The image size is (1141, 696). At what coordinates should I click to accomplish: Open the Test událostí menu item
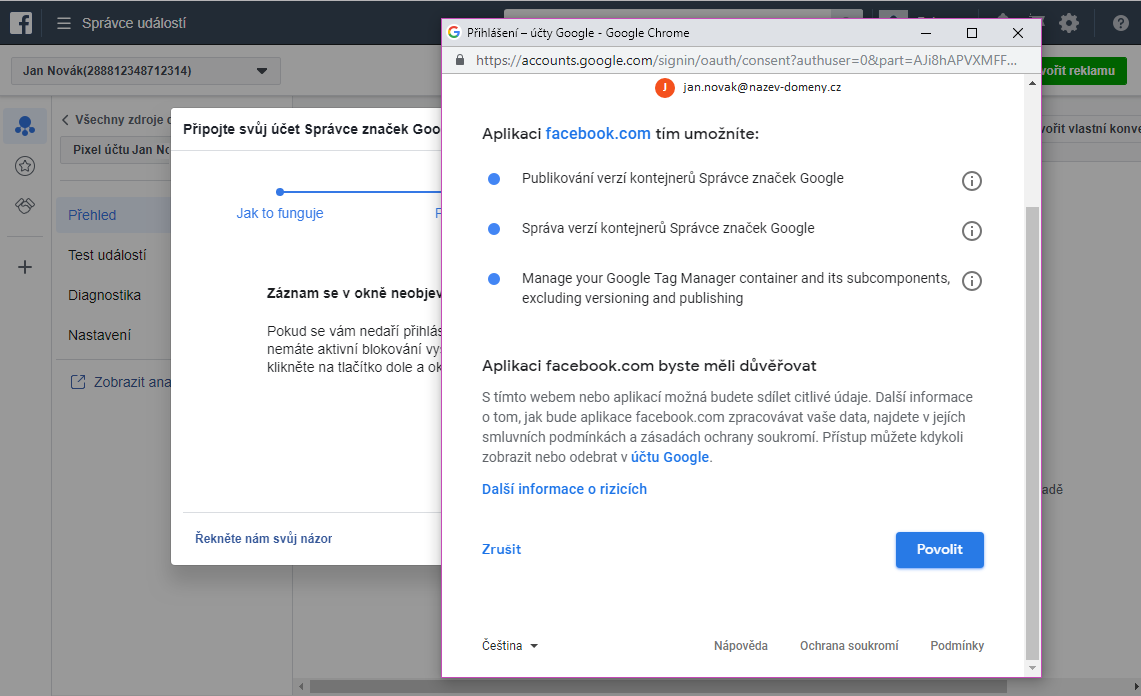(107, 255)
